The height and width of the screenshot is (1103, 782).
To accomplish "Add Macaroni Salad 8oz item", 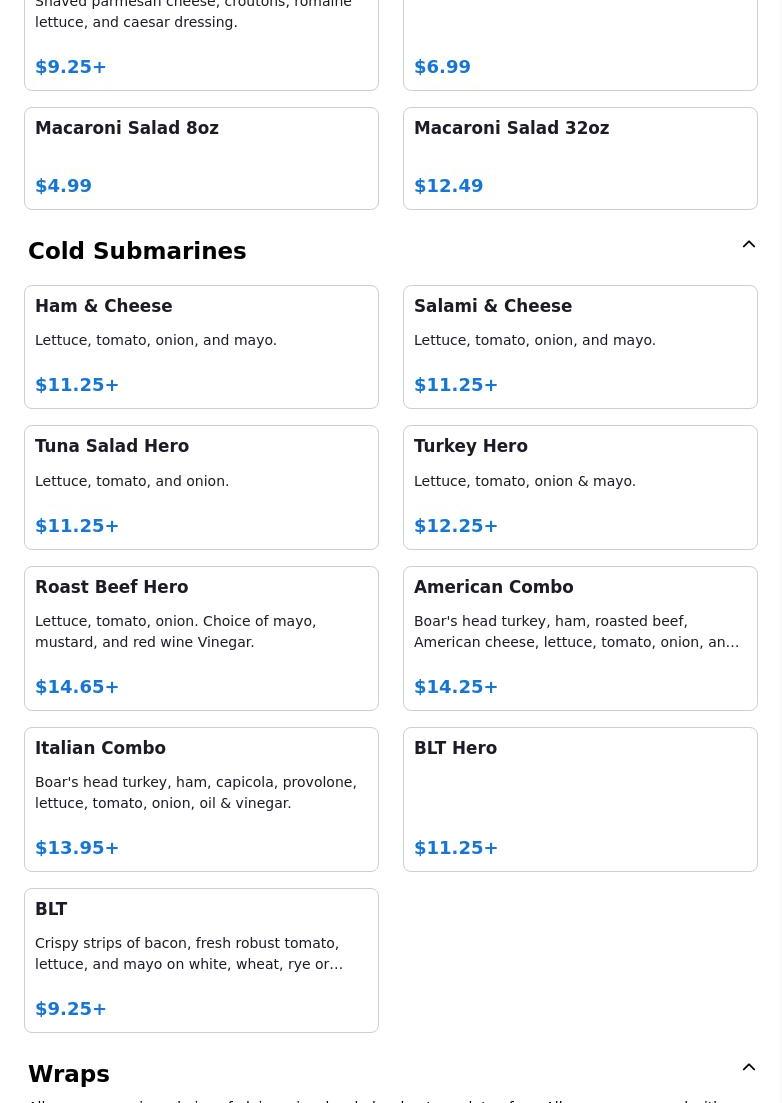I will click(x=201, y=158).
